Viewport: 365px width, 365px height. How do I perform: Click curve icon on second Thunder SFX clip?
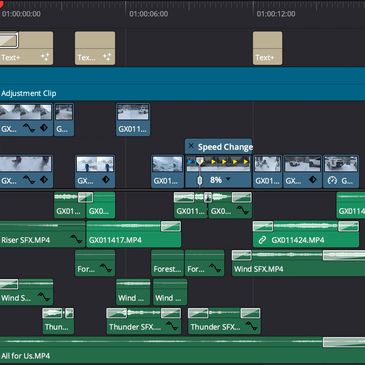pyautogui.click(x=252, y=326)
